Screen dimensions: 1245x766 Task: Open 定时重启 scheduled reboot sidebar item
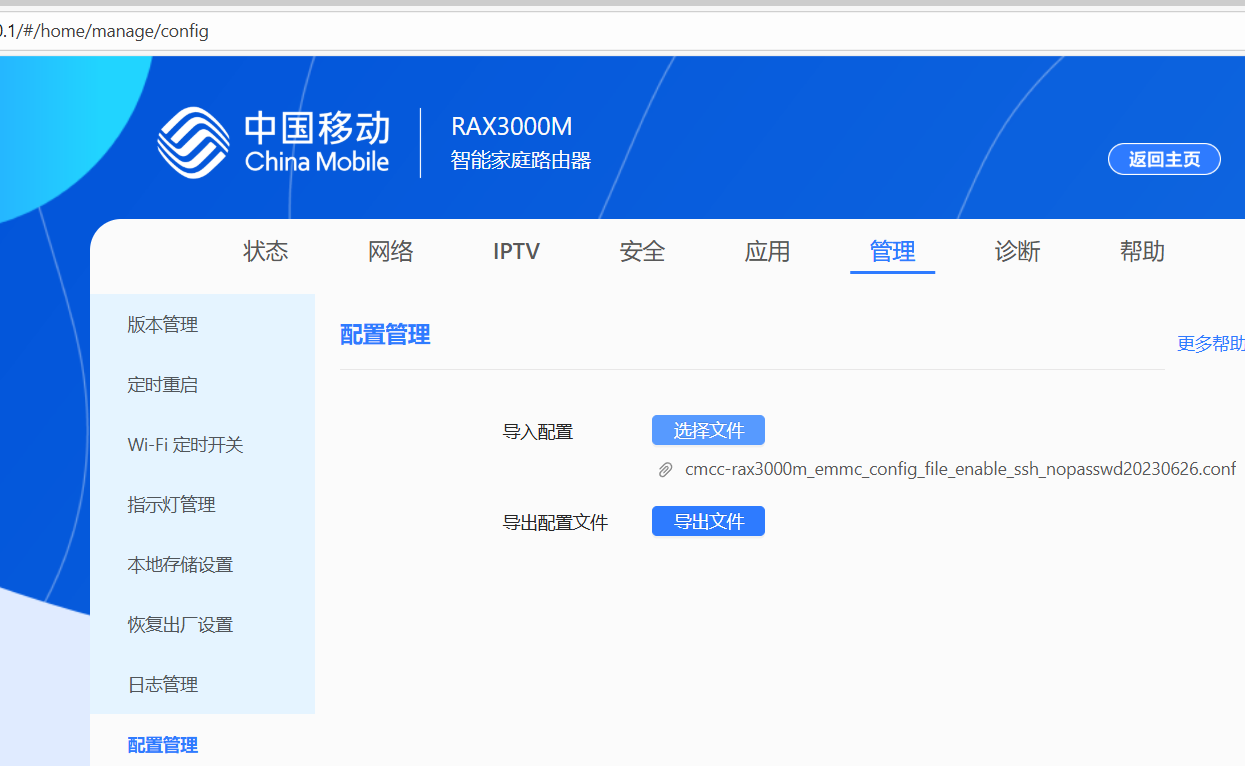point(163,385)
